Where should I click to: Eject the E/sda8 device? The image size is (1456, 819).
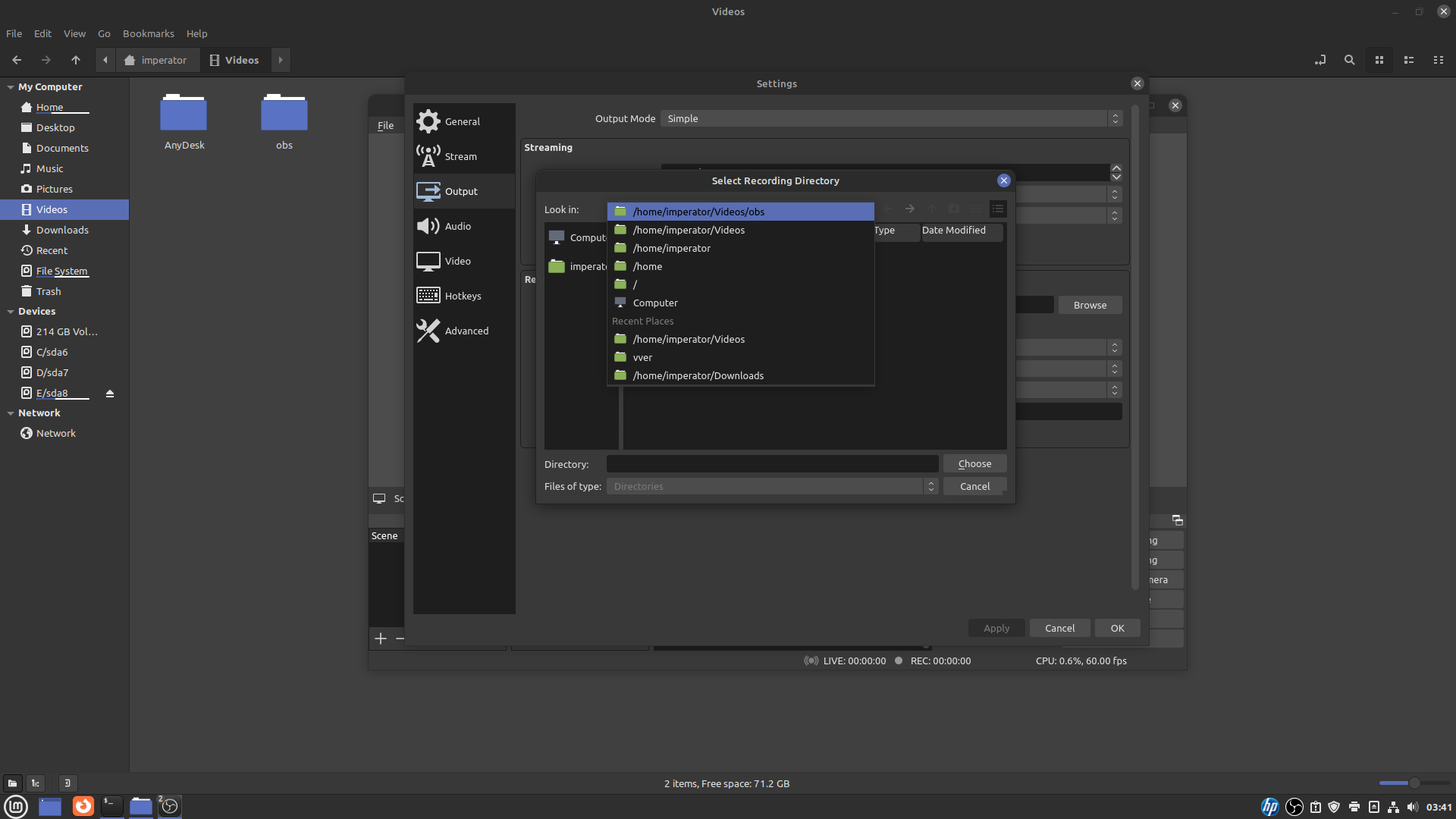coord(110,394)
